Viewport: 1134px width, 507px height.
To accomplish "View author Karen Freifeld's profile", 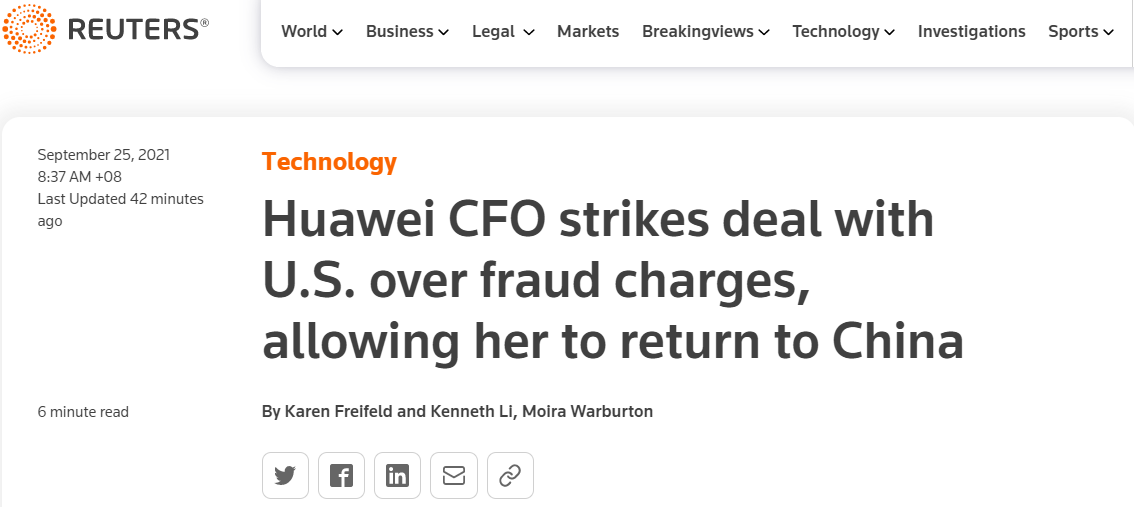I will coord(341,412).
